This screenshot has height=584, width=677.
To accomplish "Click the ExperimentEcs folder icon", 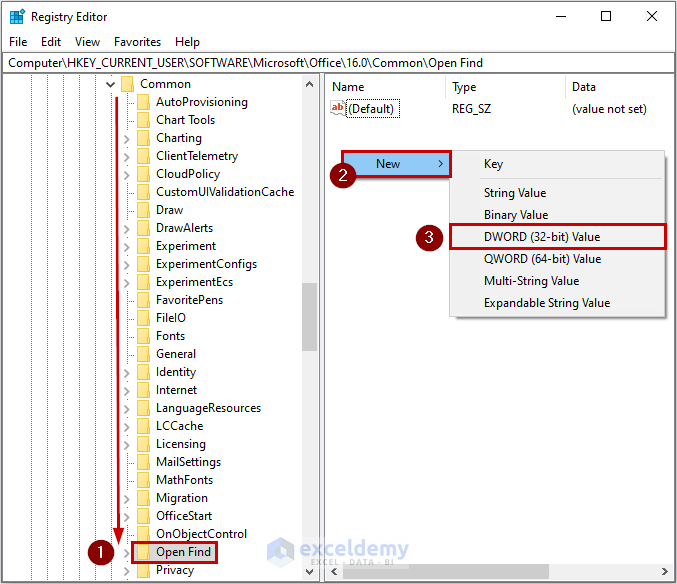I will 143,282.
